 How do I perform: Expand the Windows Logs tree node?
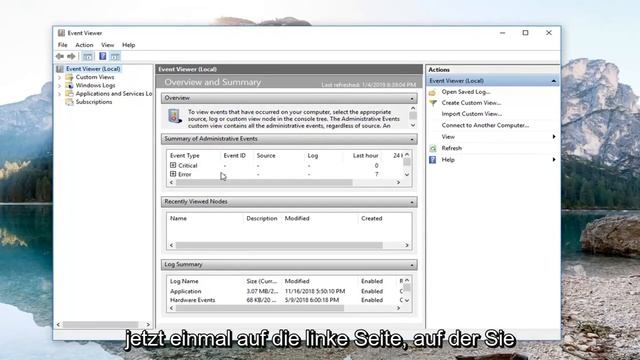[x=60, y=85]
